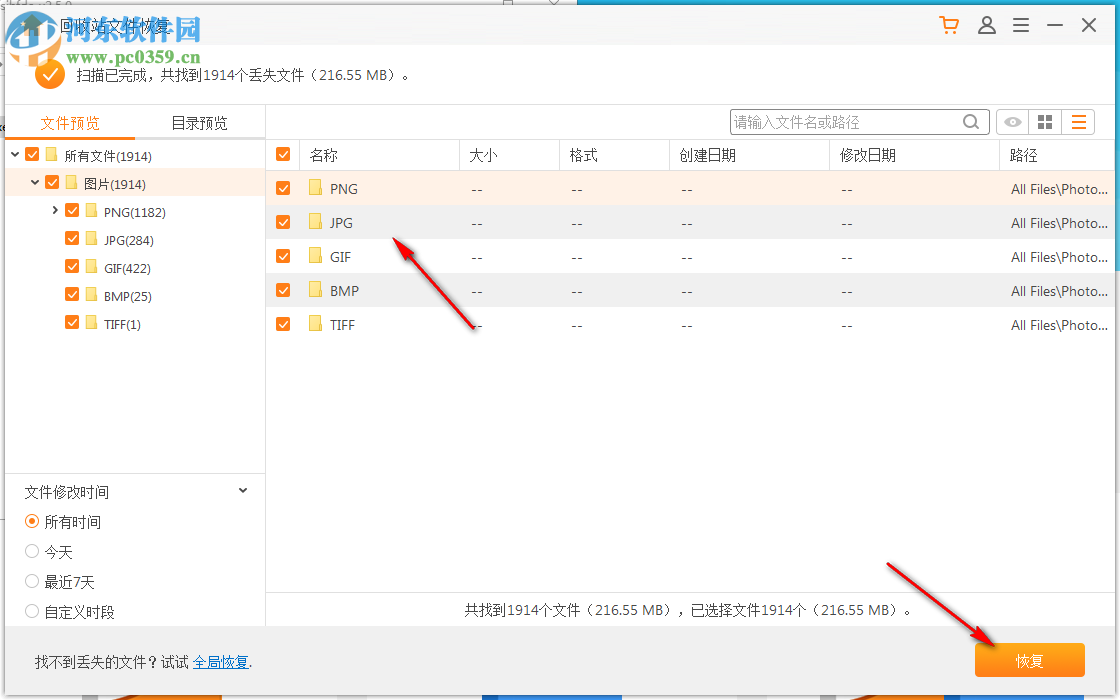Expand the PNG(1182) tree node
1120x700 pixels.
[x=55, y=210]
